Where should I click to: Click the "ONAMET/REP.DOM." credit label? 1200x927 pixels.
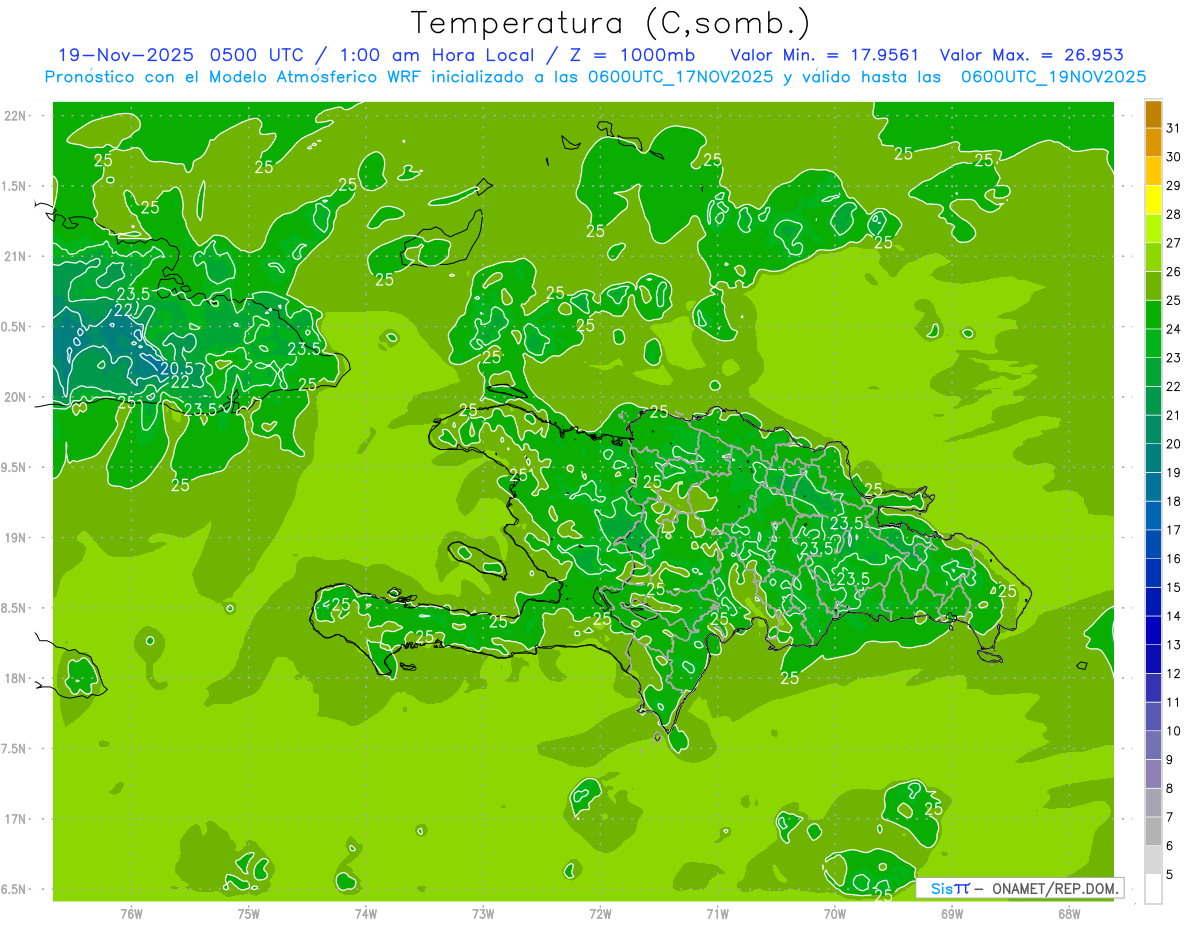(1056, 888)
